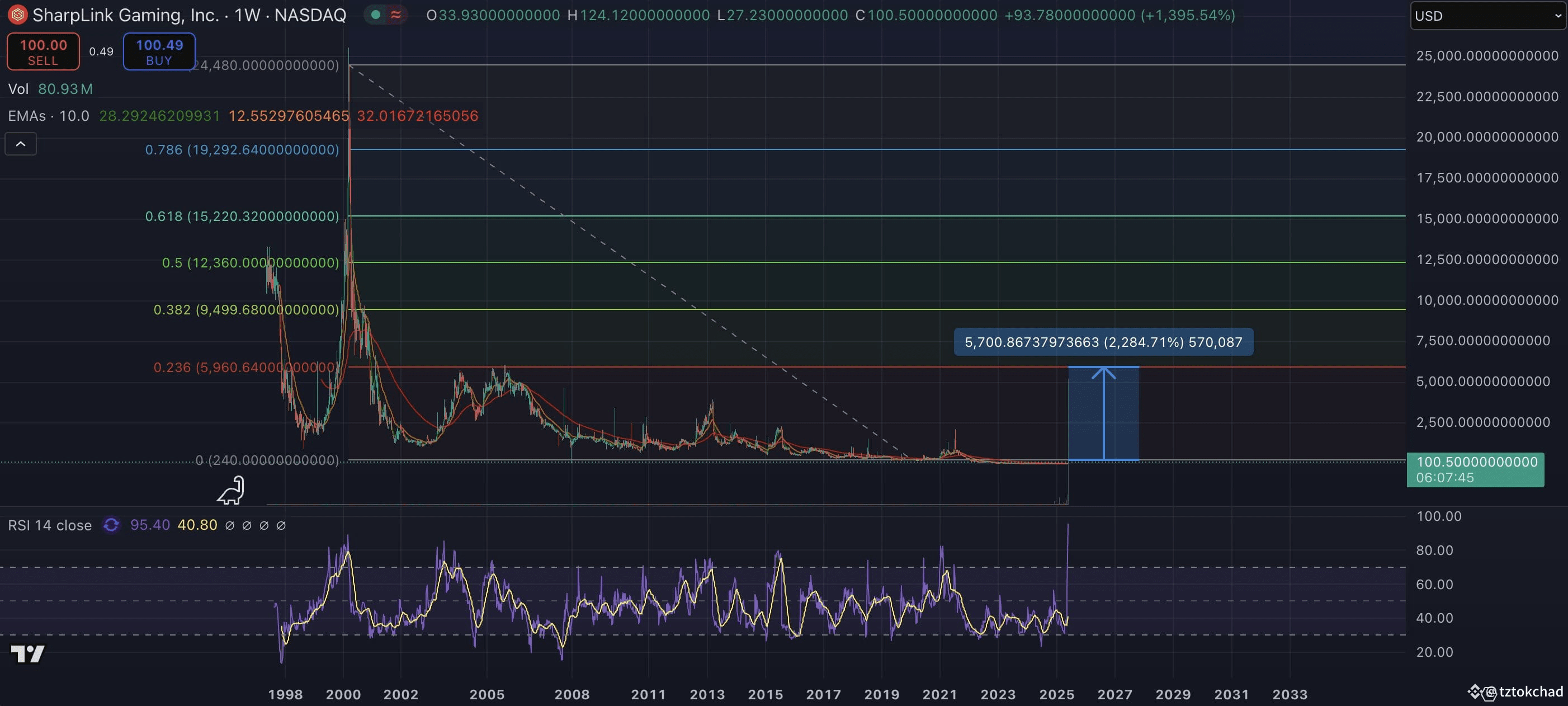Click 15,000 on the price scale

(x=1487, y=219)
